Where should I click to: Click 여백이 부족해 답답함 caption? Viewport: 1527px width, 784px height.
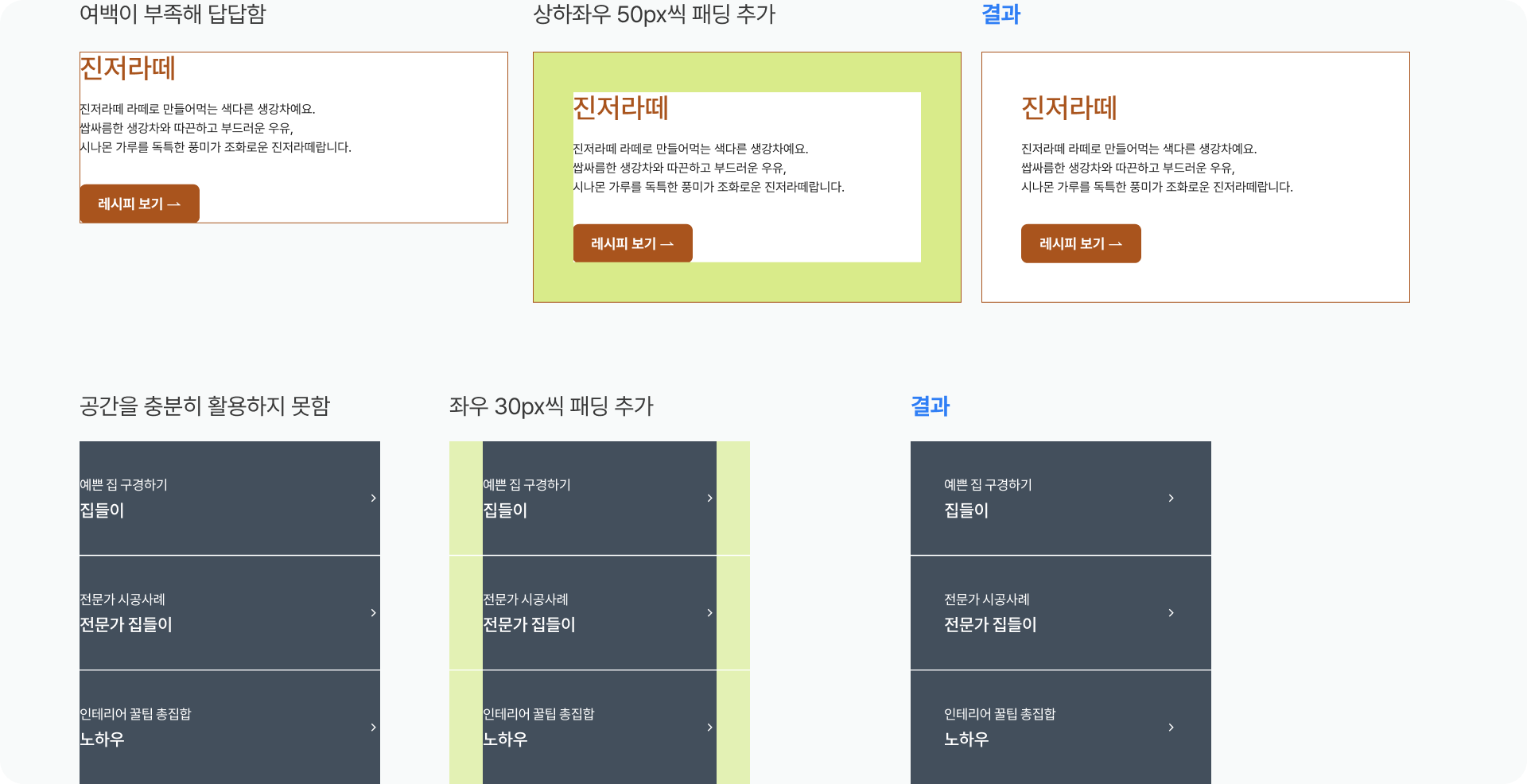coord(173,14)
